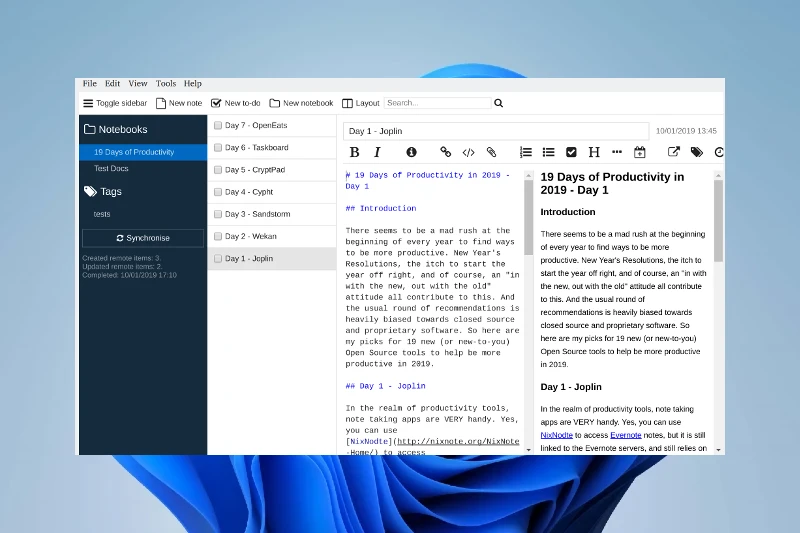
Task: Apply Italic formatting icon
Action: [378, 152]
